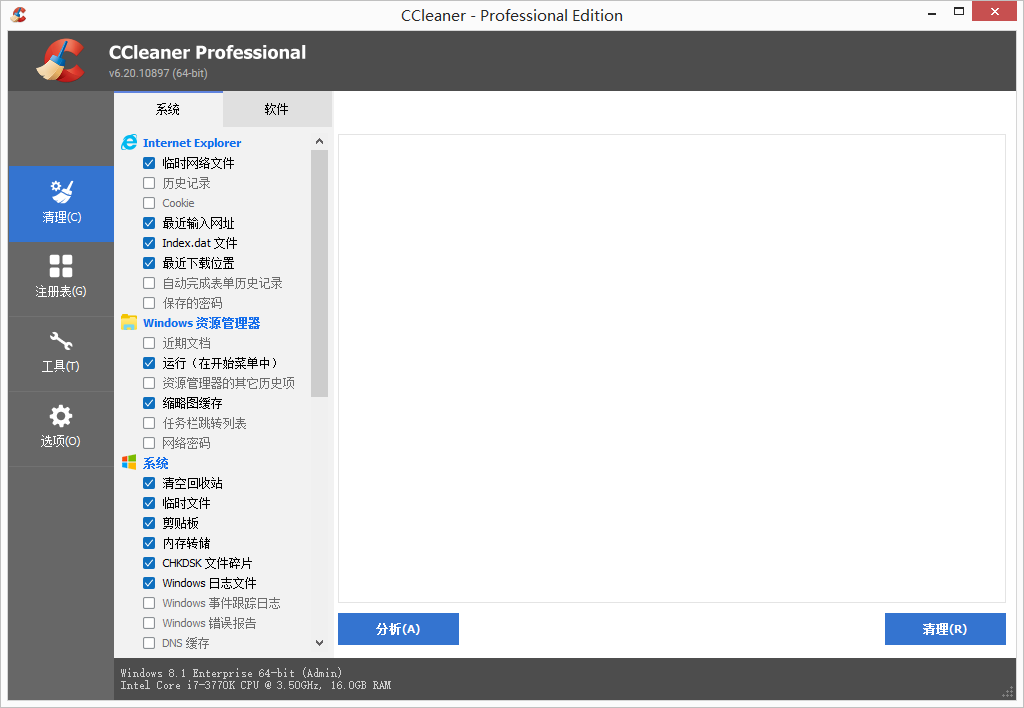Click the cleaning list scrollbar thumb
Image resolution: width=1024 pixels, height=708 pixels.
point(319,273)
